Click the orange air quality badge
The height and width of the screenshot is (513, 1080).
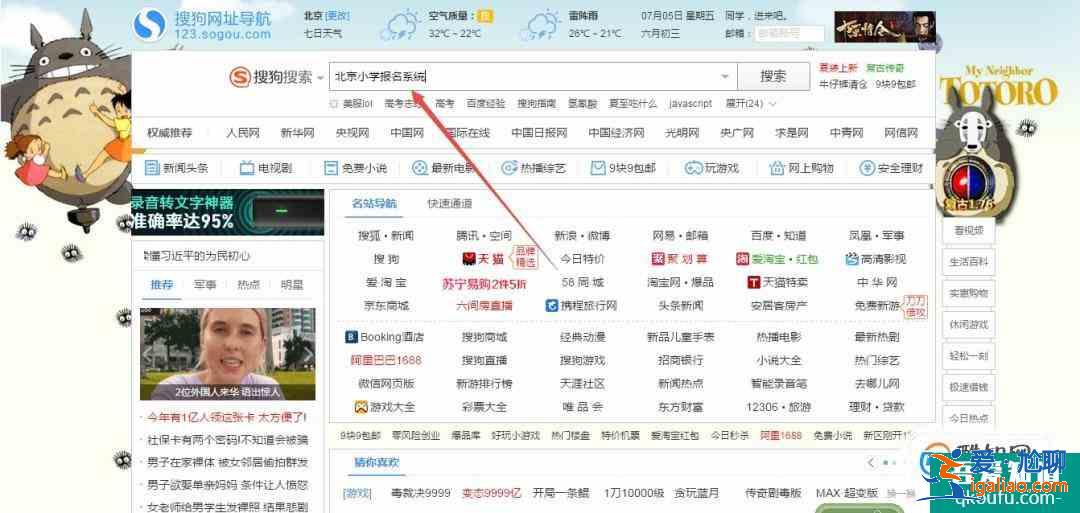486,15
